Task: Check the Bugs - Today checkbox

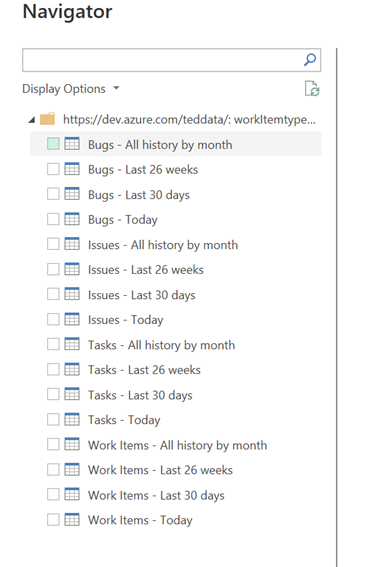Action: pos(53,219)
